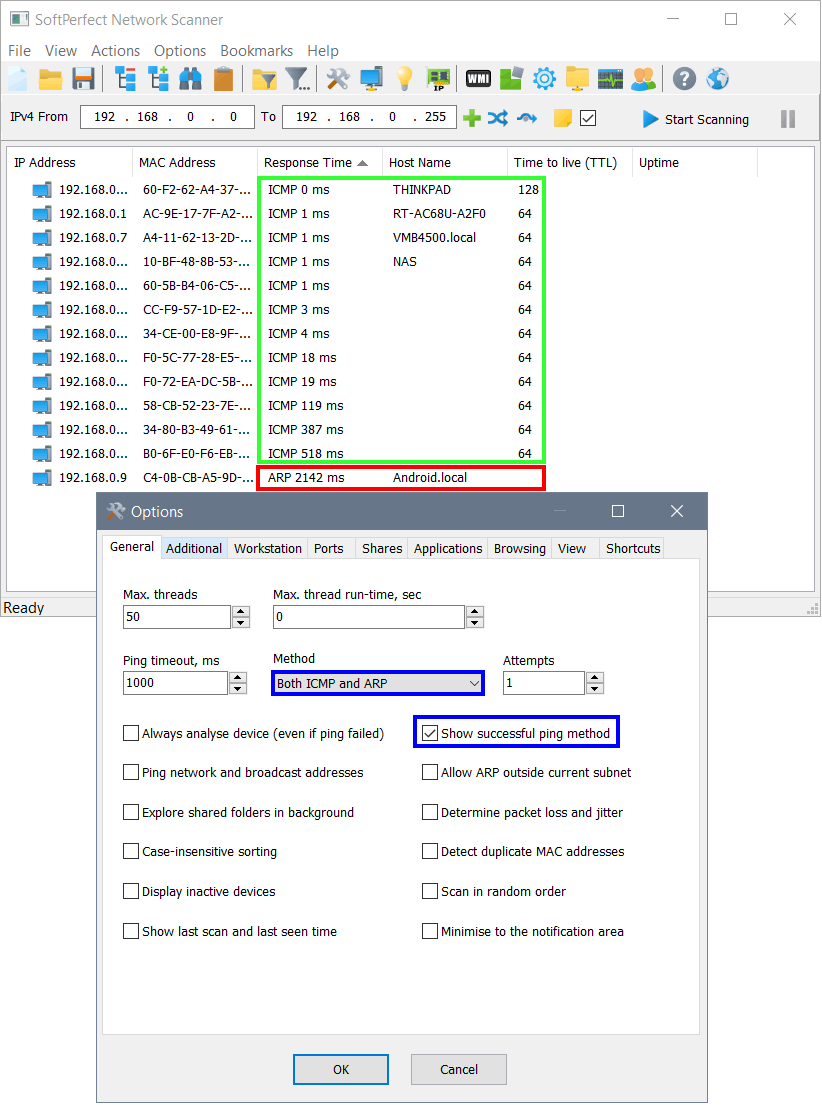Click the blue curved arrow icon

pyautogui.click(x=527, y=118)
